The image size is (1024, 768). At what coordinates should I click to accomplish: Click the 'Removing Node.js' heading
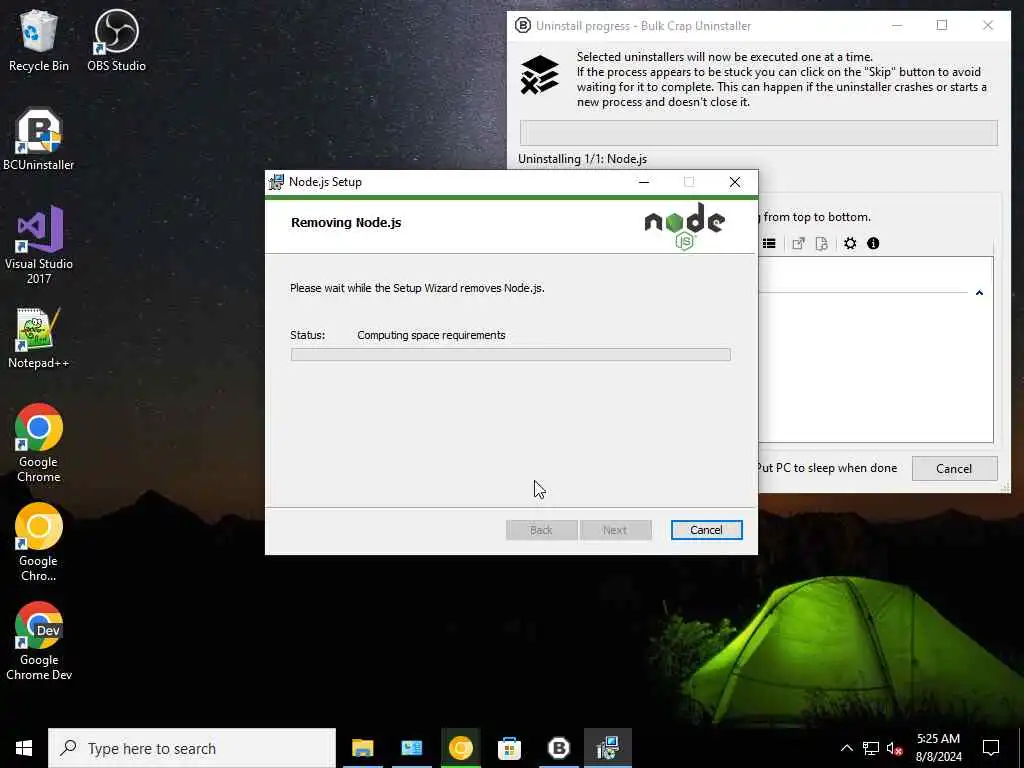346,223
